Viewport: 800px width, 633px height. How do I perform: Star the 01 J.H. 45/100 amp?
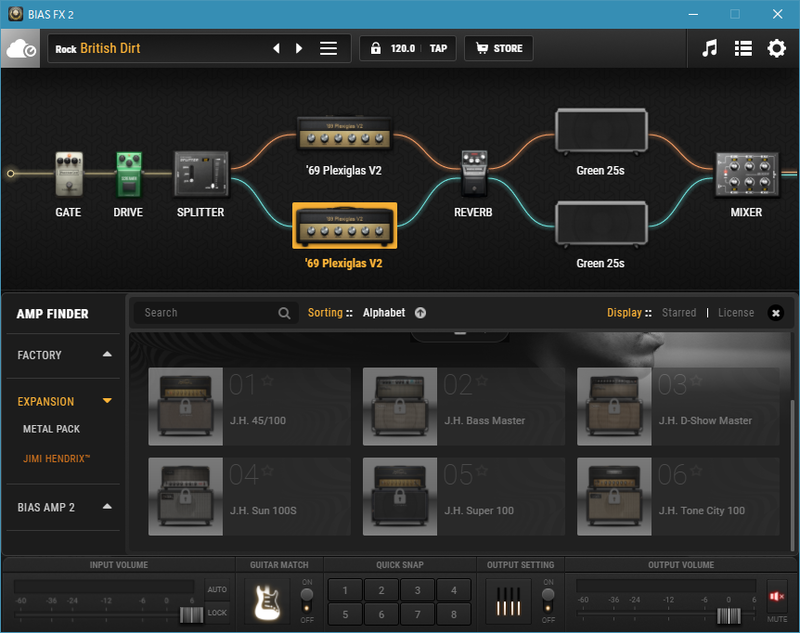pos(267,380)
